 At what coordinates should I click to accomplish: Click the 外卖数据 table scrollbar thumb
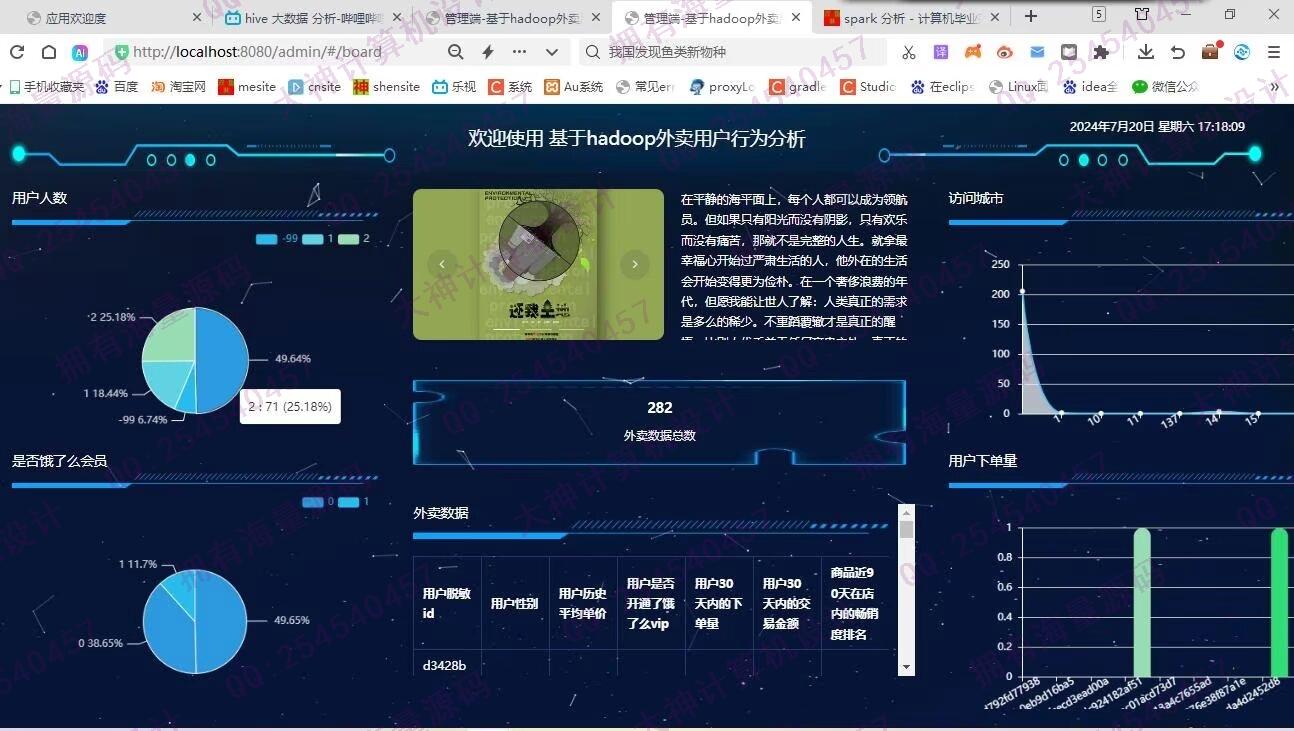click(907, 529)
